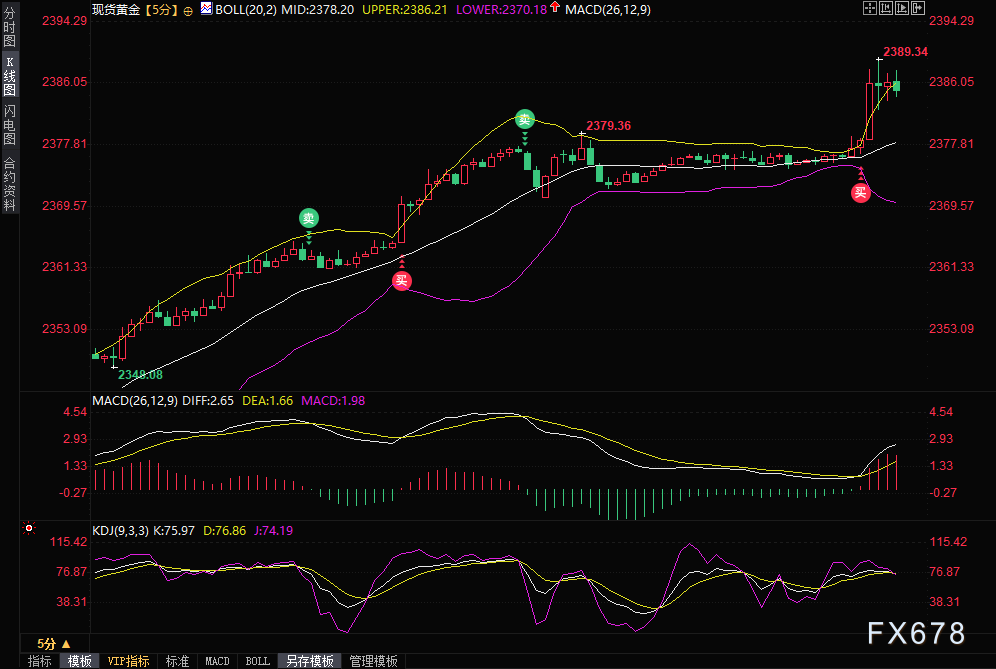This screenshot has width=996, height=669.
Task: Click the MACD(26,12,9) label in the top header
Action: tap(608, 10)
